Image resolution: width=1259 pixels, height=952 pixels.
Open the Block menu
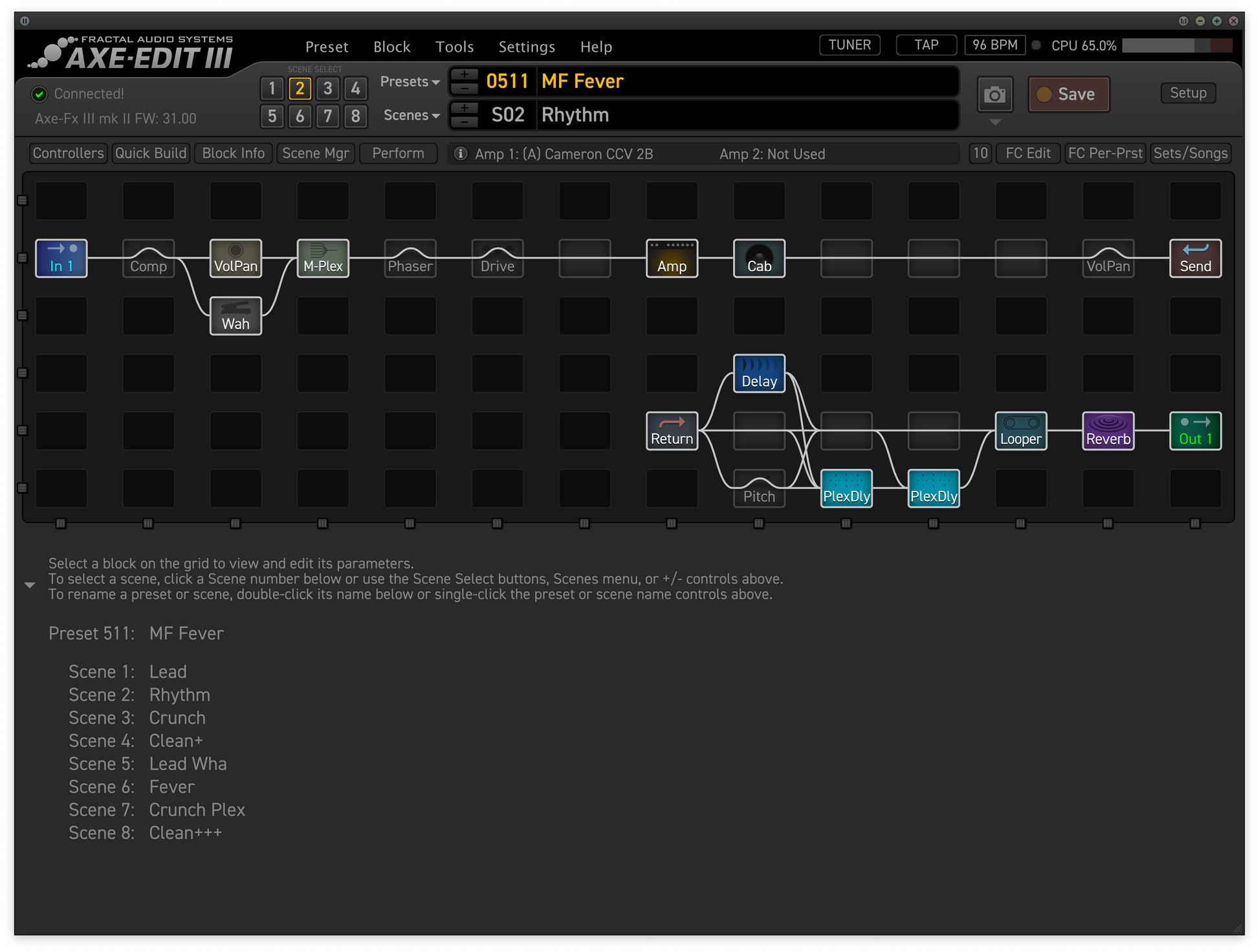(x=391, y=47)
